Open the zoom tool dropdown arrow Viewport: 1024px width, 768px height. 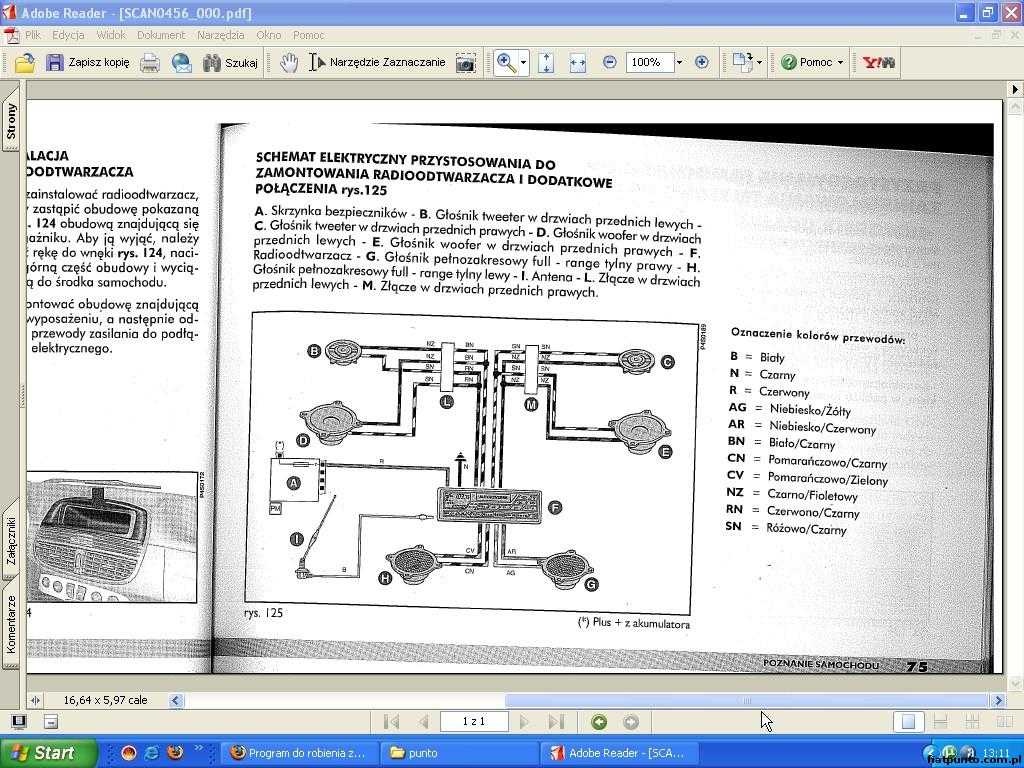tap(523, 63)
